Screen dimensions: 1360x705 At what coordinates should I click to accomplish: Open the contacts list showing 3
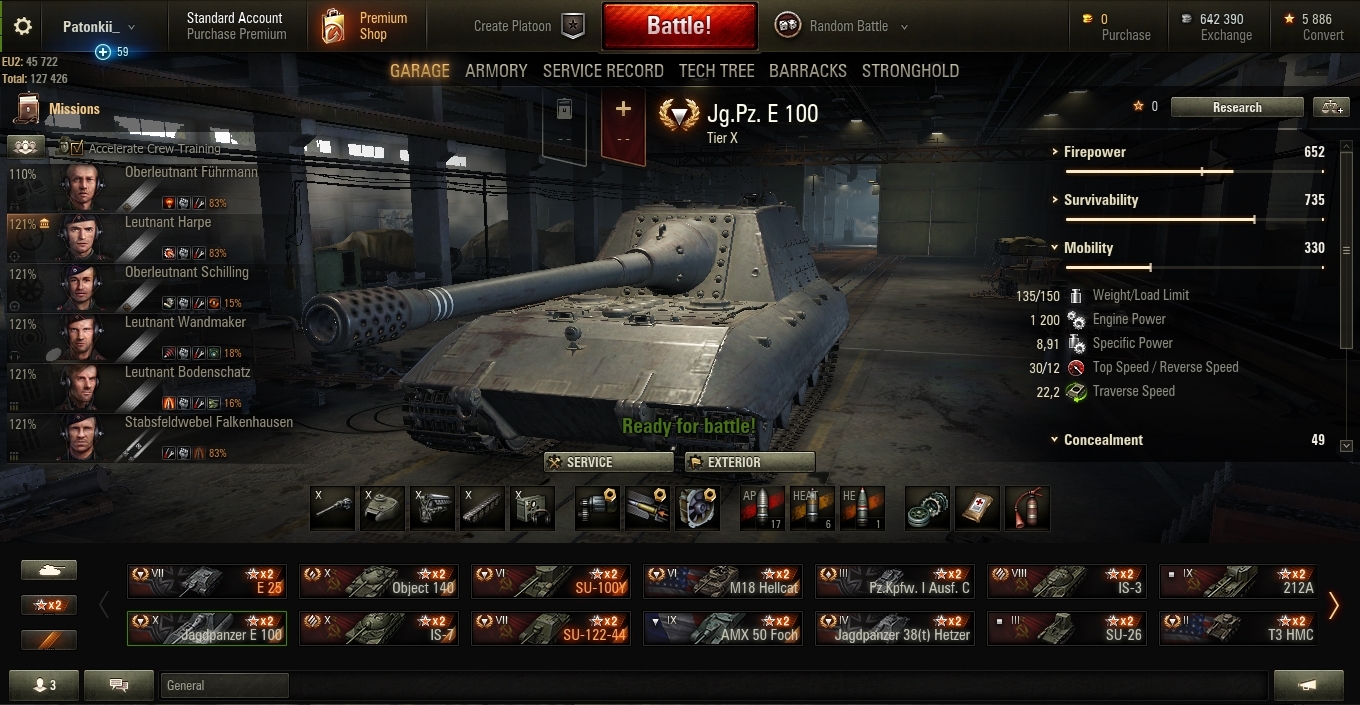(44, 685)
